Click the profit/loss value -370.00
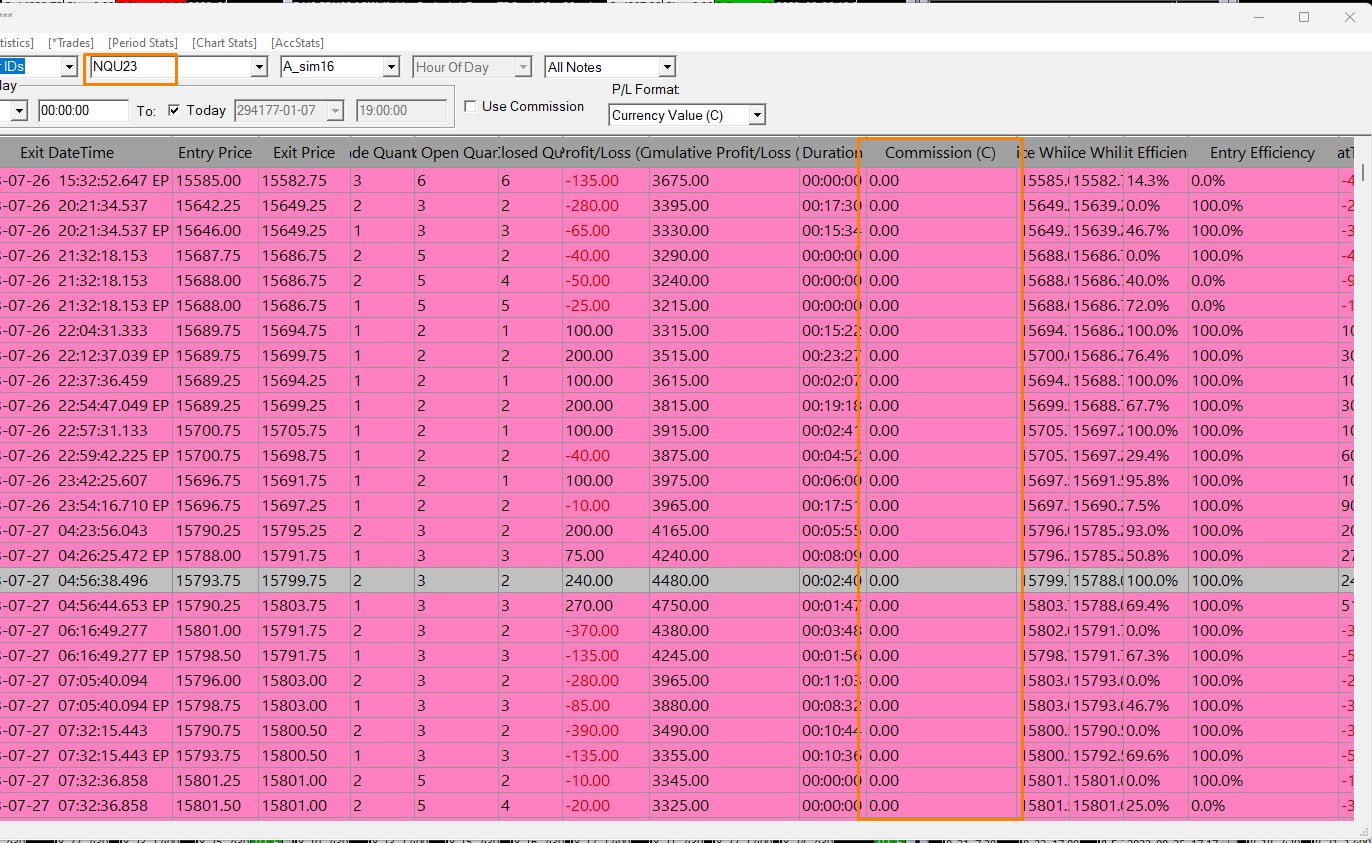 [x=592, y=631]
